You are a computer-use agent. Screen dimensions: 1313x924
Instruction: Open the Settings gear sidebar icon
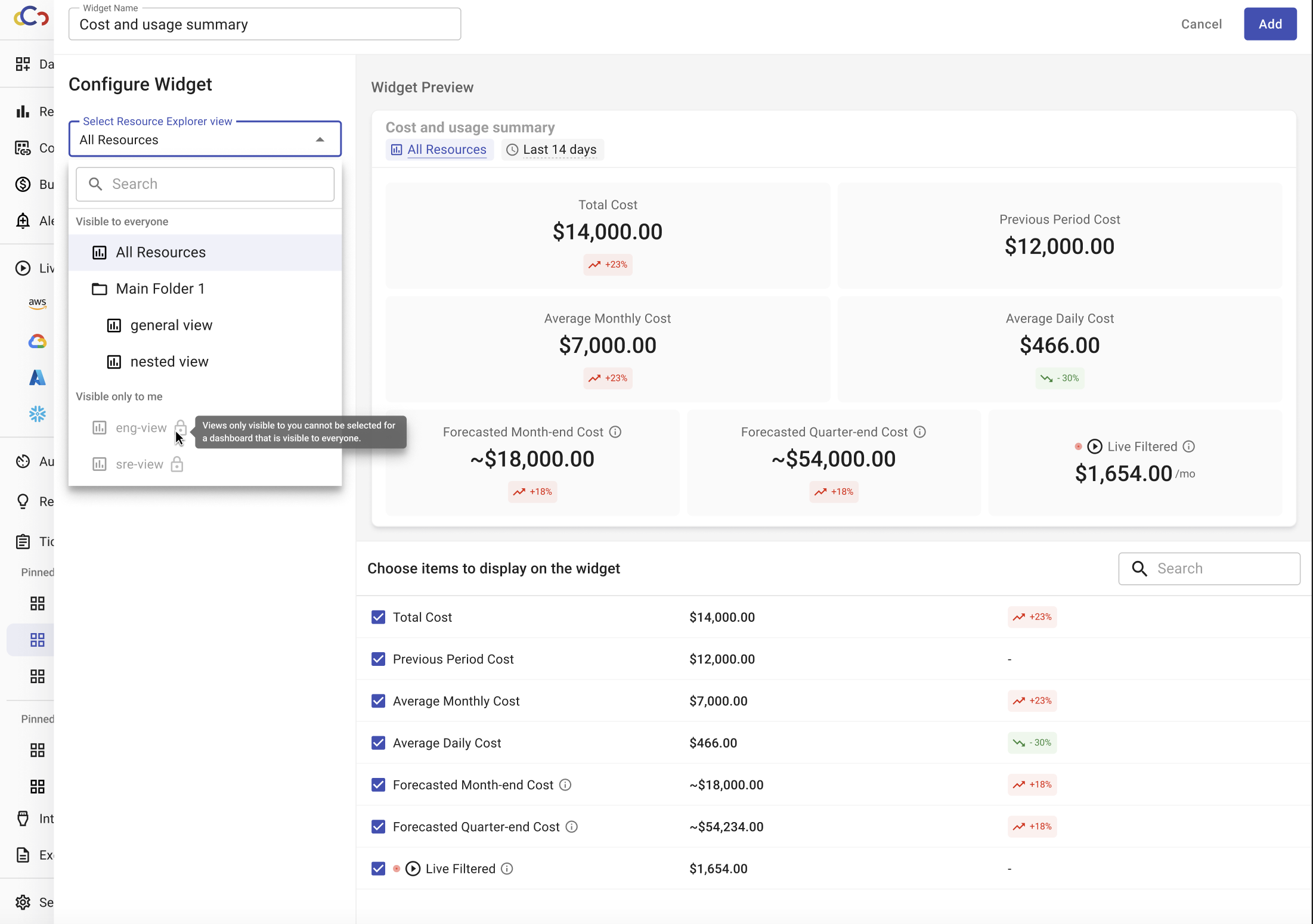pos(23,903)
